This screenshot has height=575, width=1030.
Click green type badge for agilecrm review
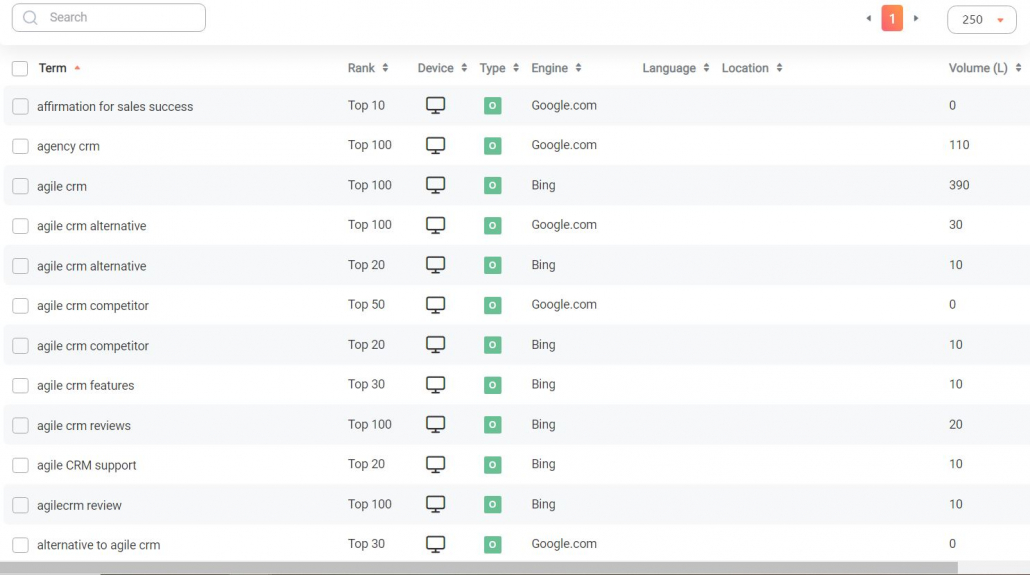pos(493,504)
